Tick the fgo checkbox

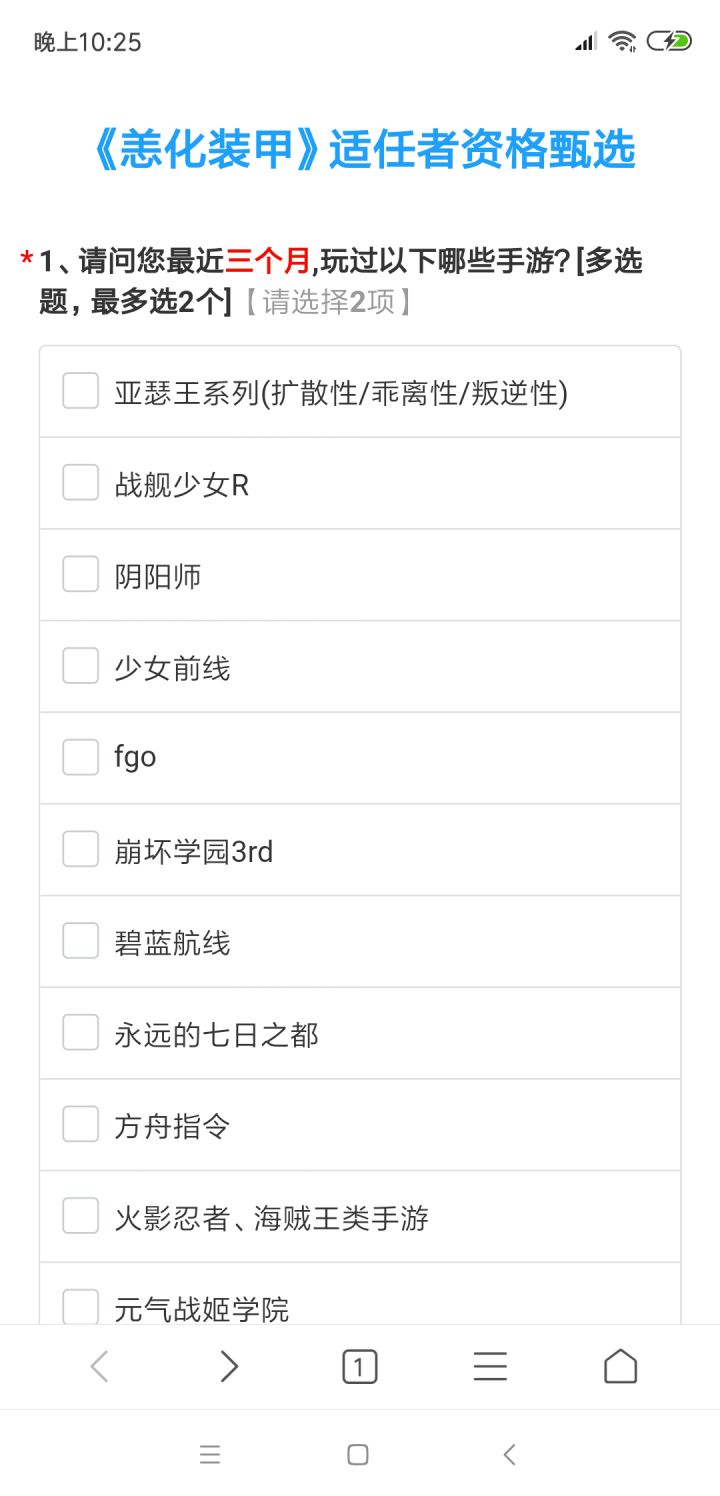(x=81, y=758)
